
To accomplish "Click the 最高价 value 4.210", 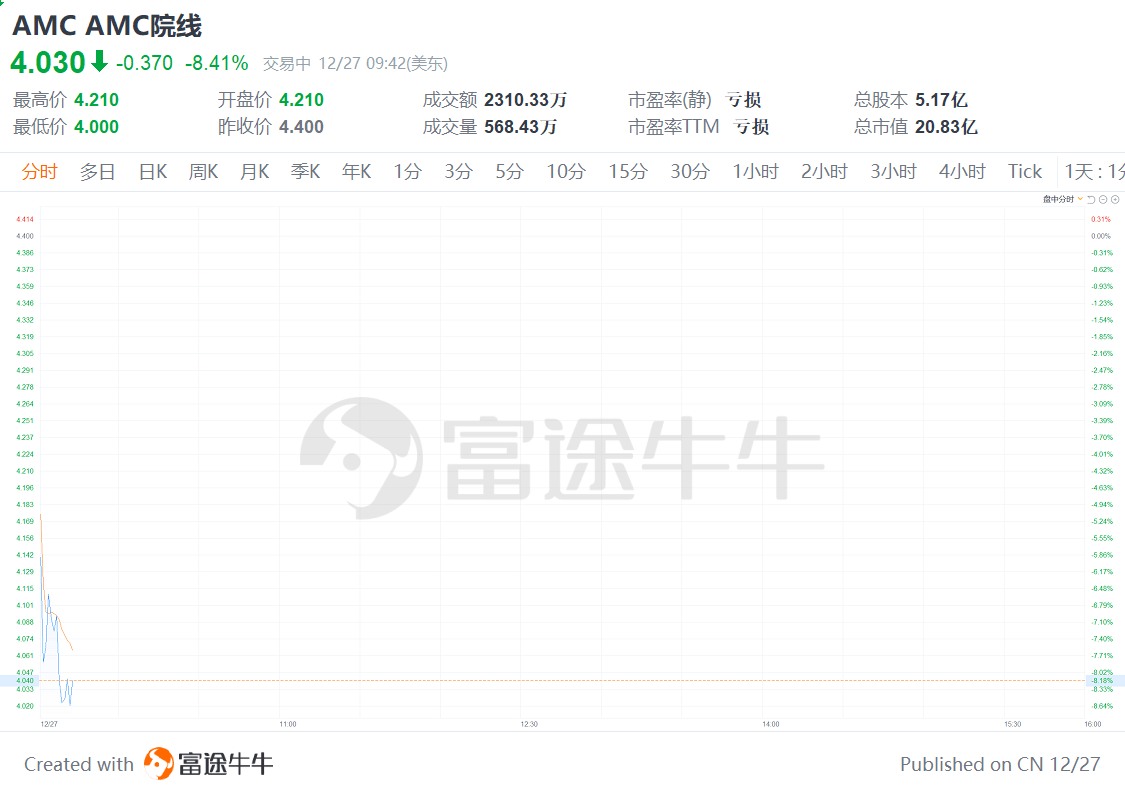I will click(x=97, y=100).
